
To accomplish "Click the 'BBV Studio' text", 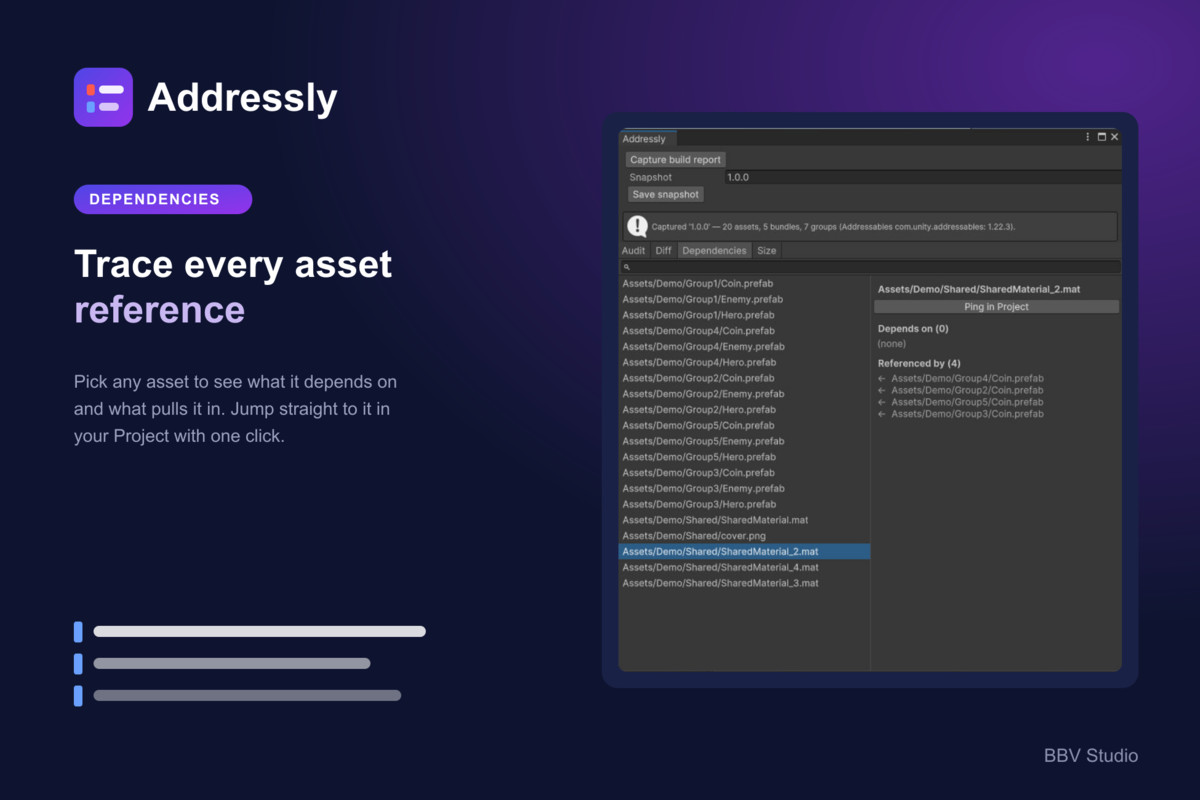I will (x=1091, y=756).
